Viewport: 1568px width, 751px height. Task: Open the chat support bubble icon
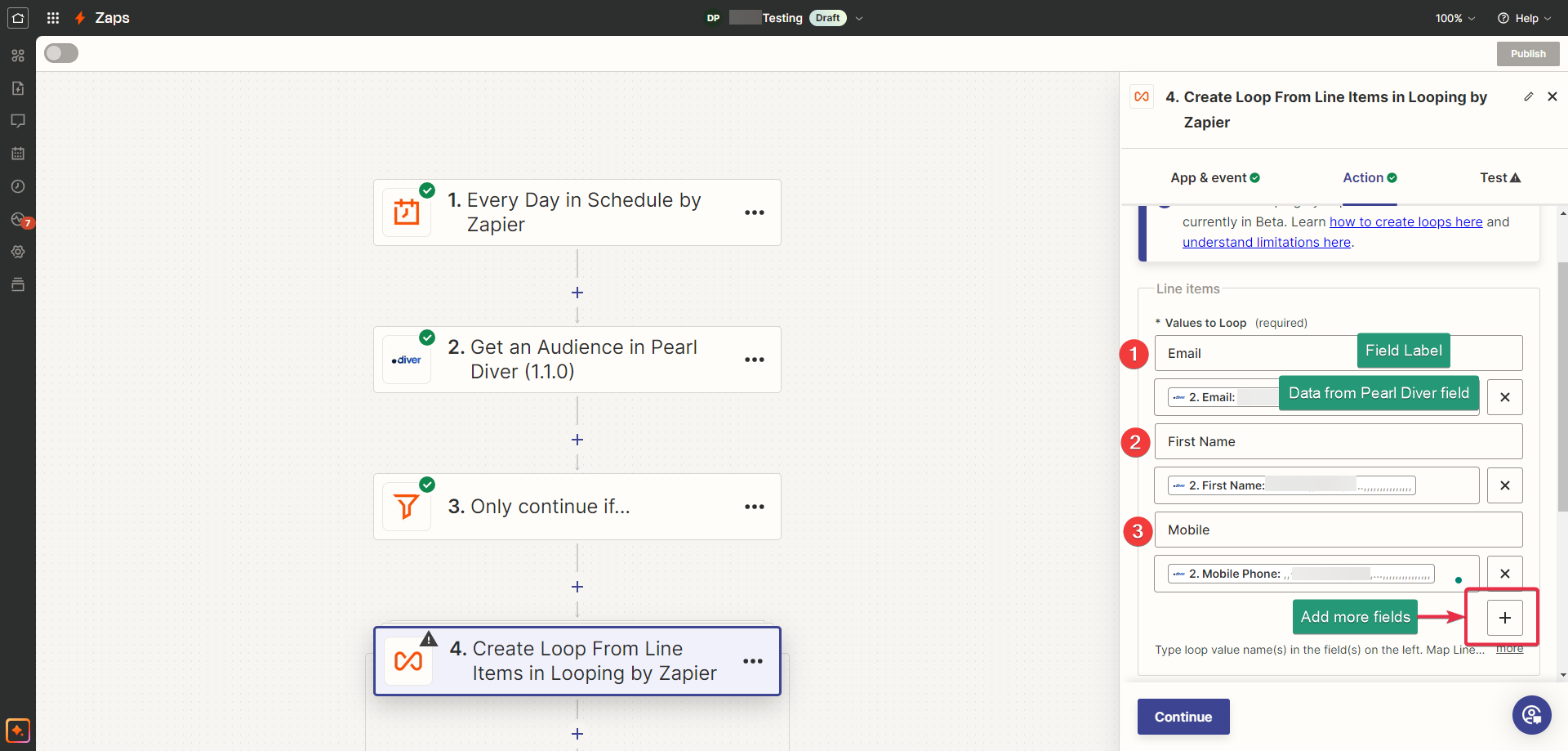[x=1531, y=716]
